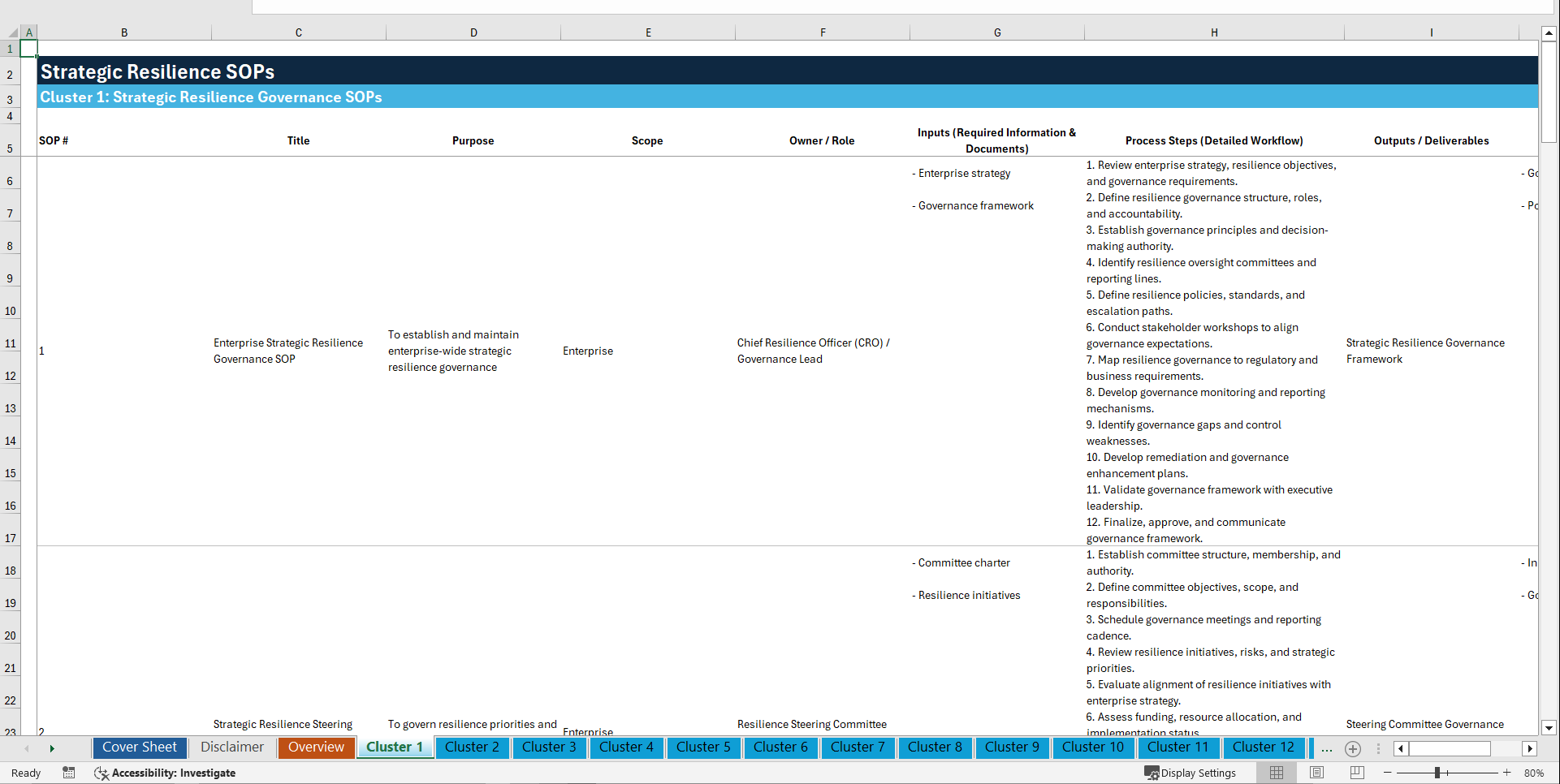1560x784 pixels.
Task: Switch to Page Layout view
Action: [1317, 773]
